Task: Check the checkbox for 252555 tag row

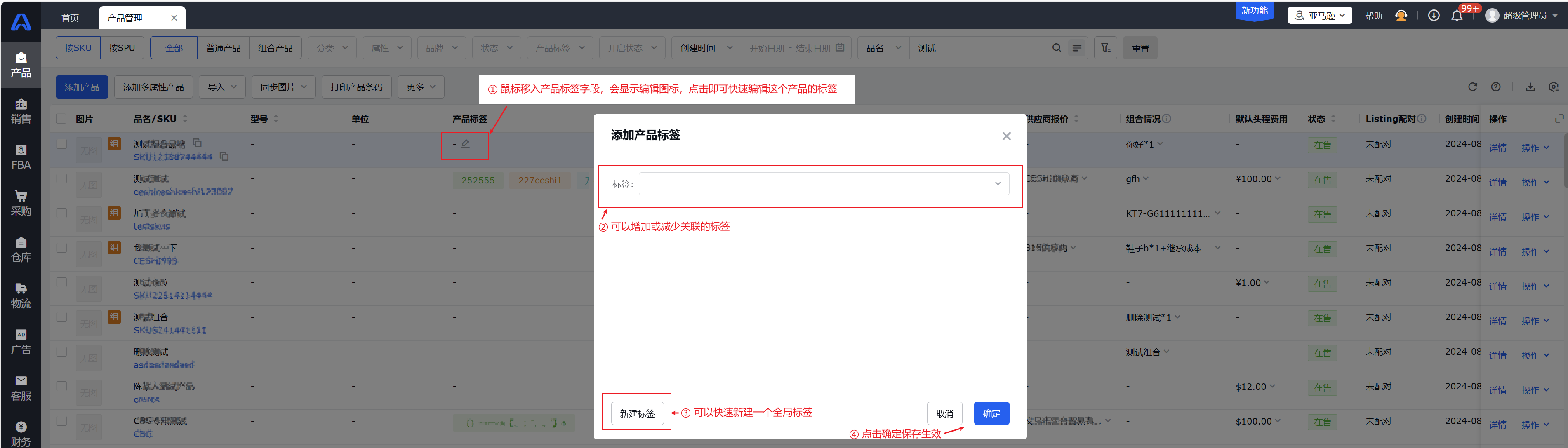Action: pyautogui.click(x=61, y=178)
